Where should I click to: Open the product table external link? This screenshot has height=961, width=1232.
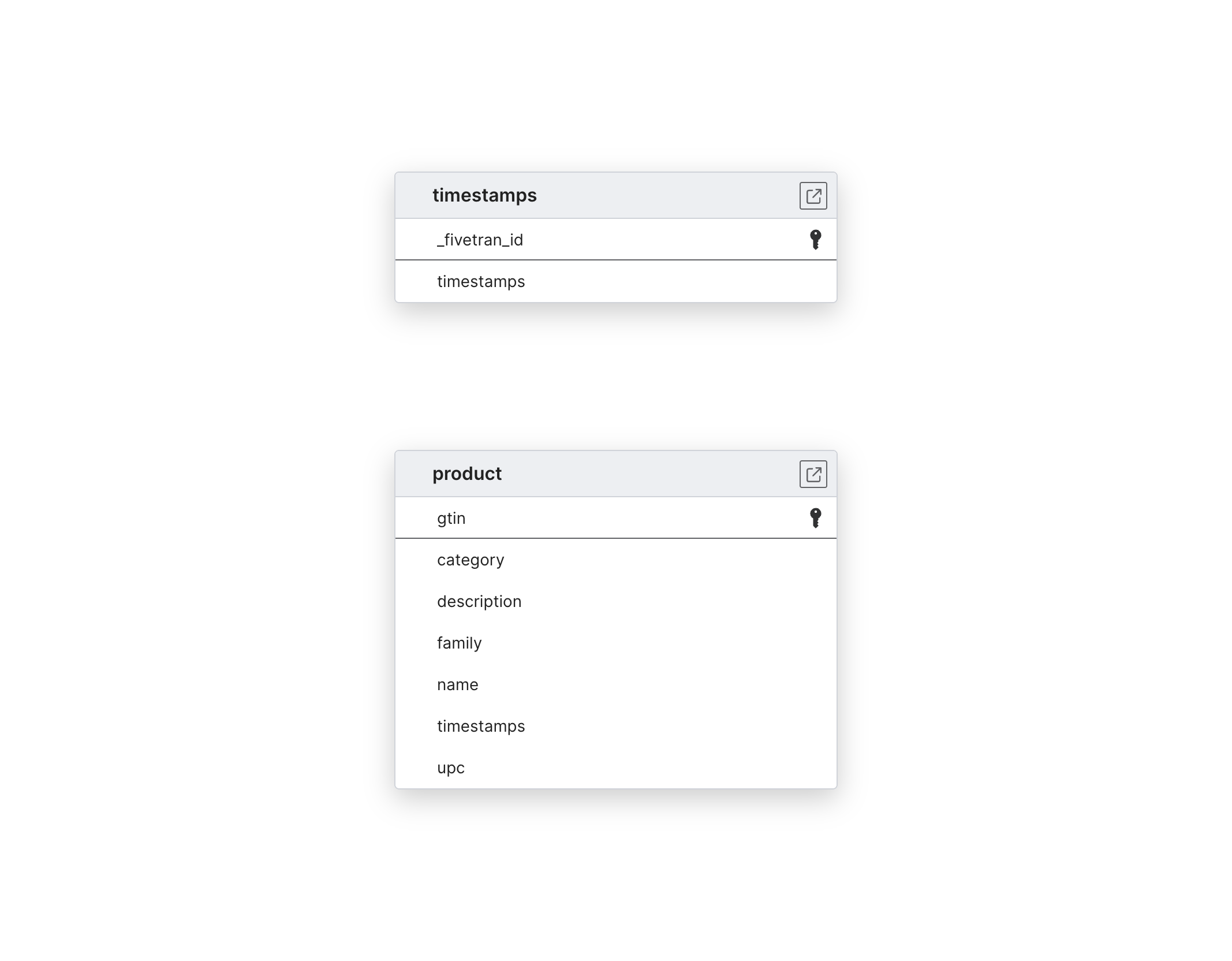(x=814, y=474)
